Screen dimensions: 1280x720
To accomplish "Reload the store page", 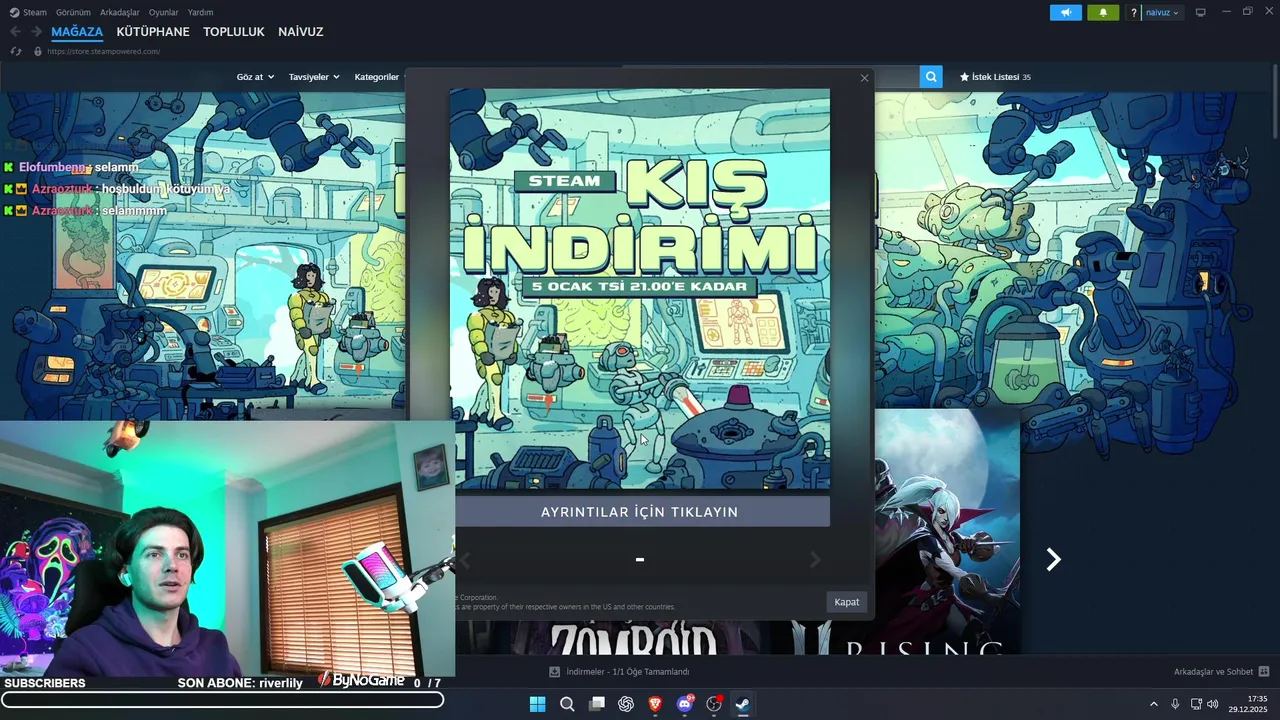I will tap(16, 51).
